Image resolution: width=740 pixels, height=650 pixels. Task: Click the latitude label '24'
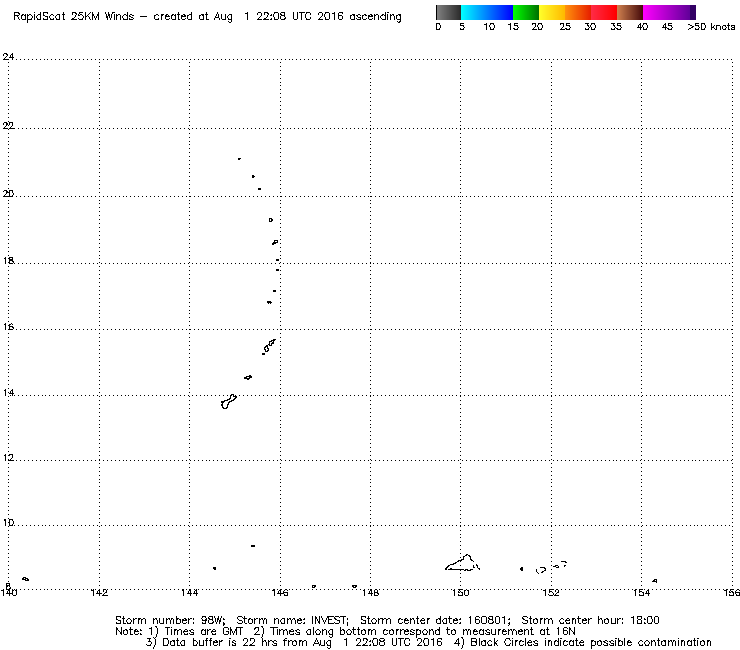tap(8, 57)
